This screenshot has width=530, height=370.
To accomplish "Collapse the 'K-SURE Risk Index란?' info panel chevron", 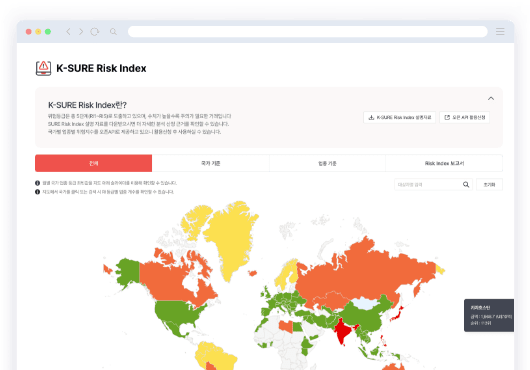I will pyautogui.click(x=491, y=98).
